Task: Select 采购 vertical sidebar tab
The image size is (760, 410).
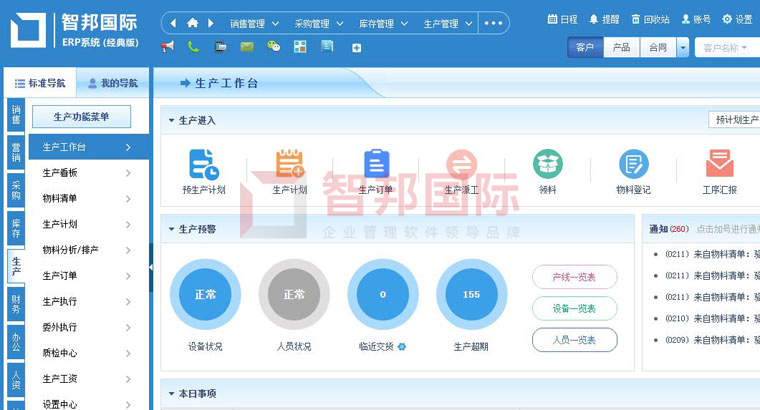Action: [16, 190]
